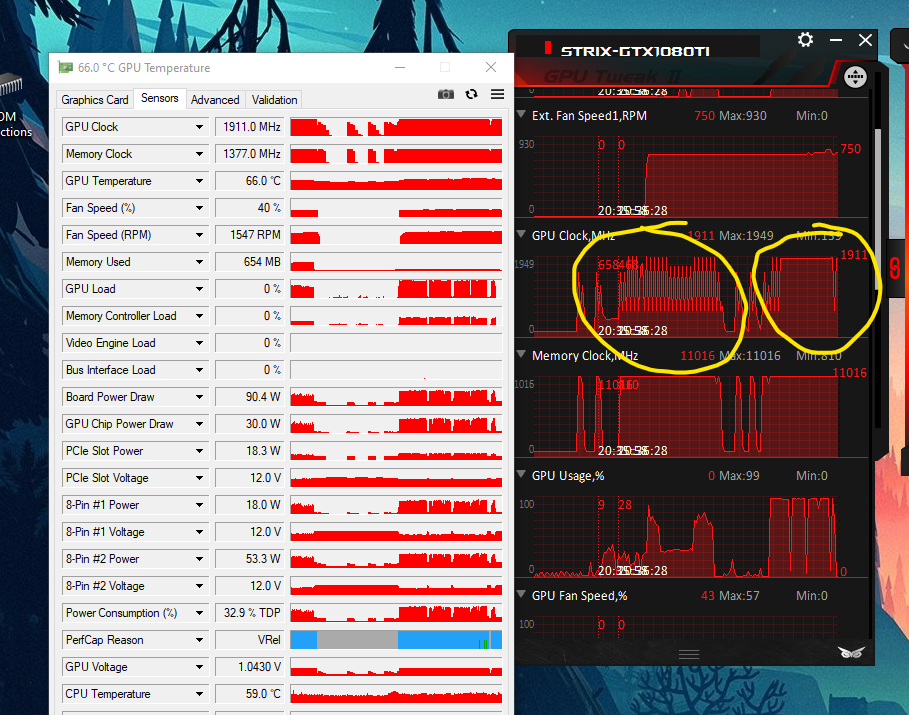This screenshot has width=909, height=715.
Task: Click the 1911.0 MHz GPU Clock value
Action: [250, 127]
